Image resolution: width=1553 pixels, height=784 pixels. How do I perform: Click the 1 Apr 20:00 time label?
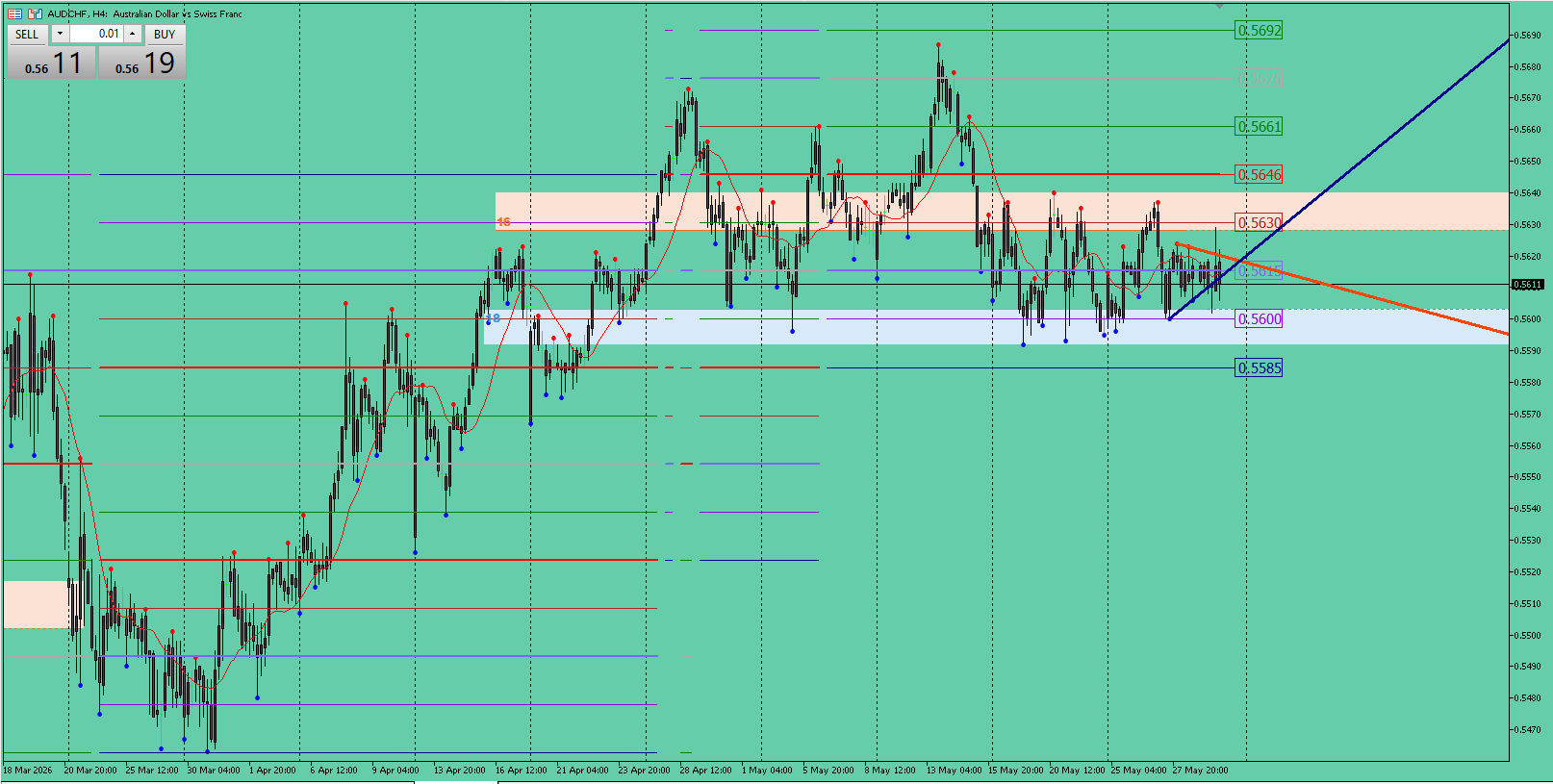(x=272, y=770)
